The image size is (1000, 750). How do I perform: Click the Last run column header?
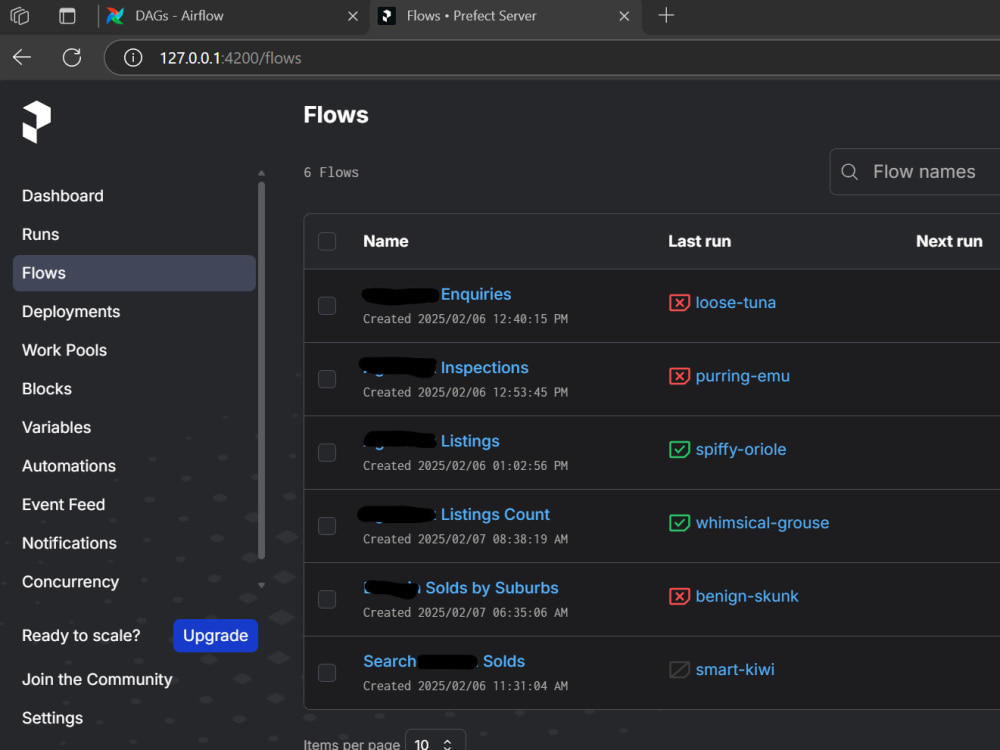pos(699,241)
